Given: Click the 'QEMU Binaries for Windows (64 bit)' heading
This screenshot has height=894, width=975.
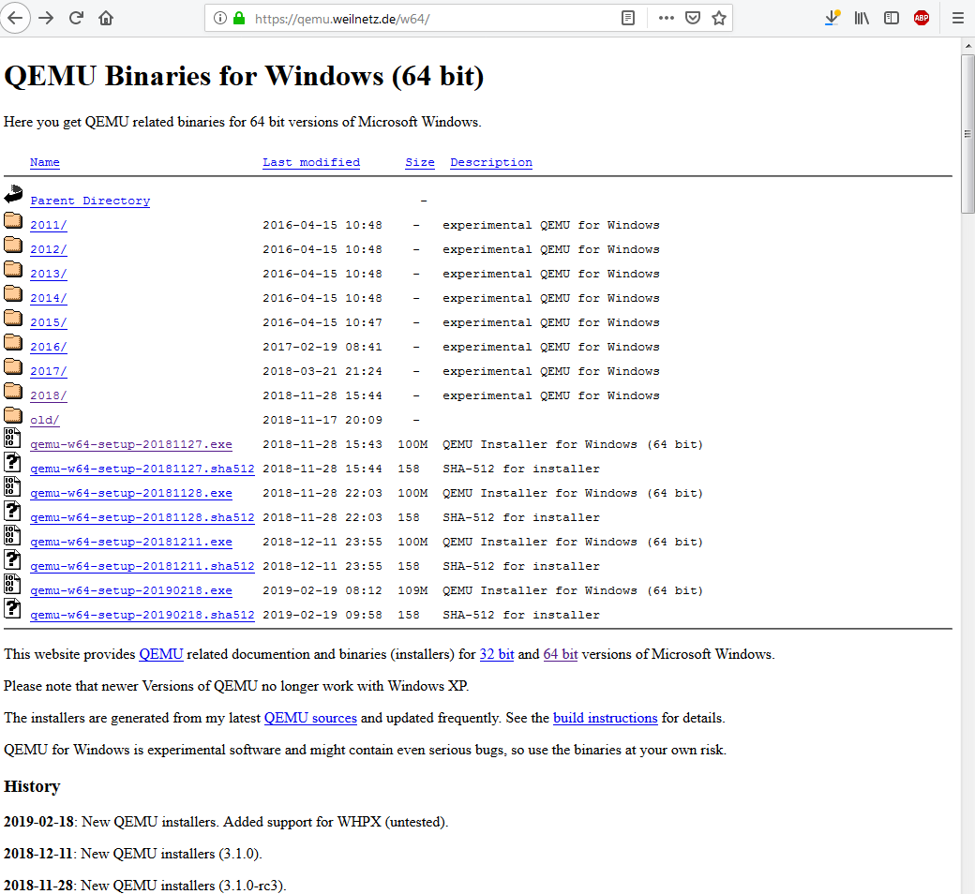Looking at the screenshot, I should click(244, 76).
